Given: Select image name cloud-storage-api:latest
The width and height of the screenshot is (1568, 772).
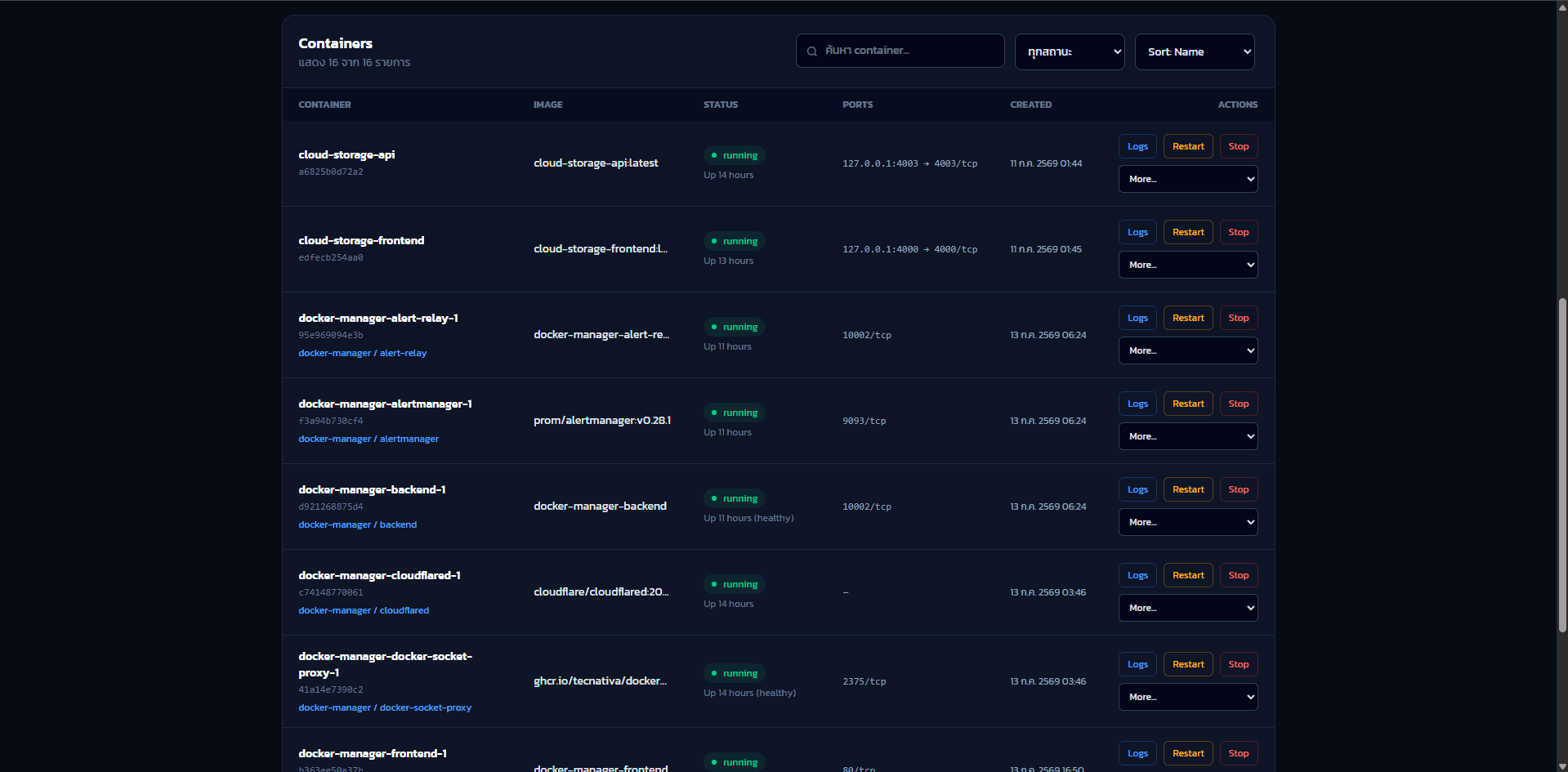Looking at the screenshot, I should tap(596, 163).
